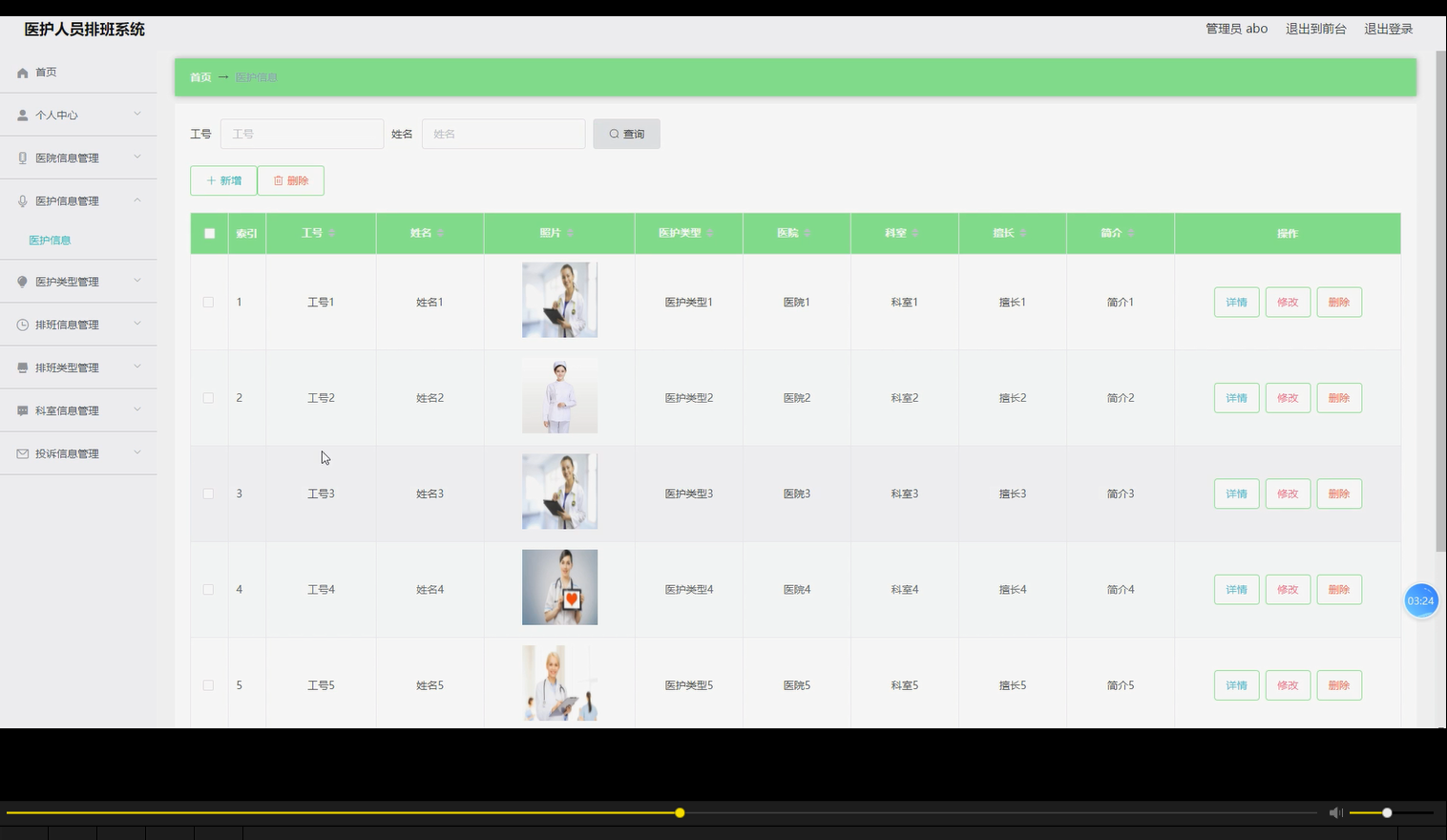This screenshot has width=1447, height=840.
Task: Click the video progress slider handle
Action: click(680, 813)
